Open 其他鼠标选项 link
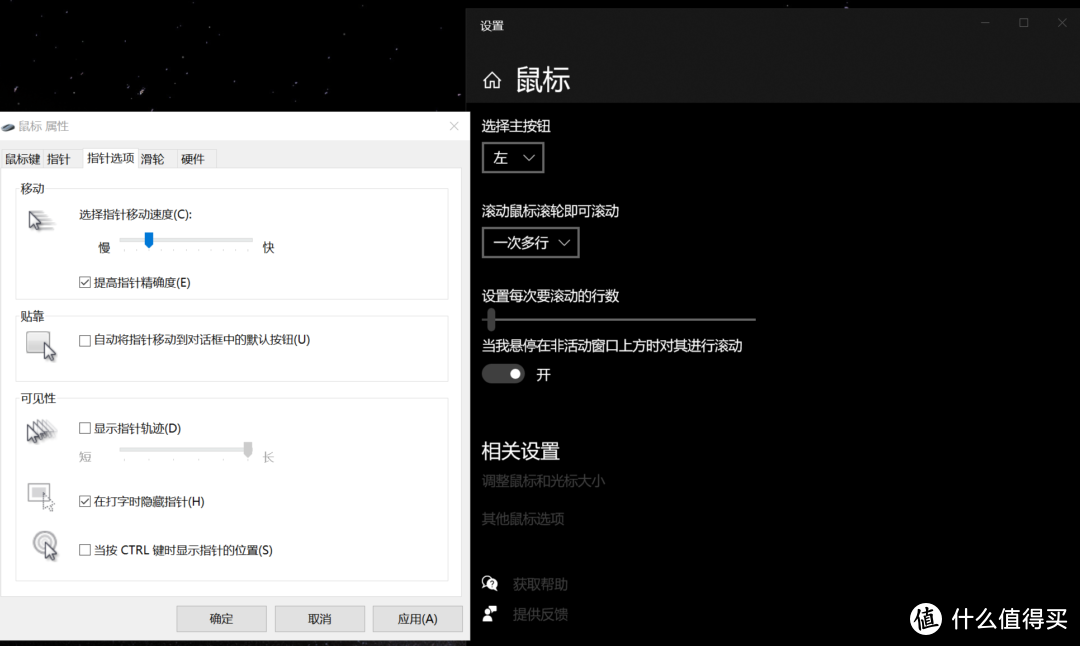The image size is (1080, 646). point(523,519)
